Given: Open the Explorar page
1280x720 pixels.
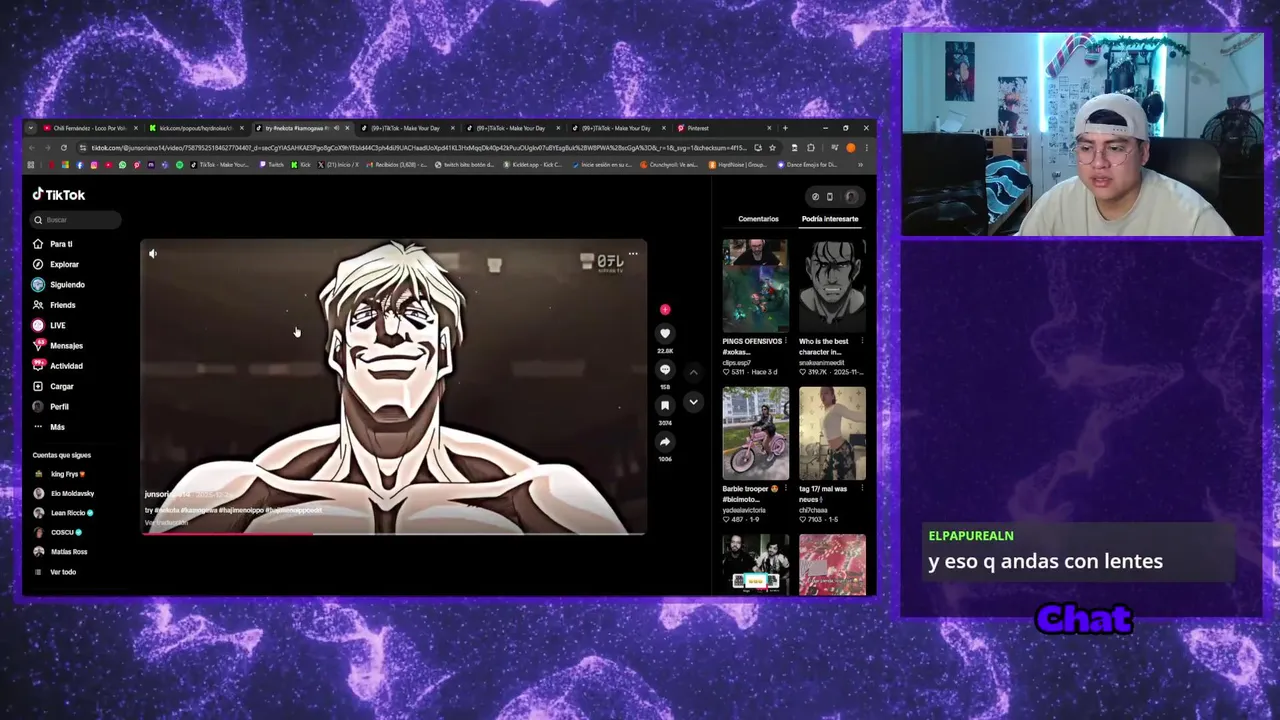Looking at the screenshot, I should [x=56, y=264].
